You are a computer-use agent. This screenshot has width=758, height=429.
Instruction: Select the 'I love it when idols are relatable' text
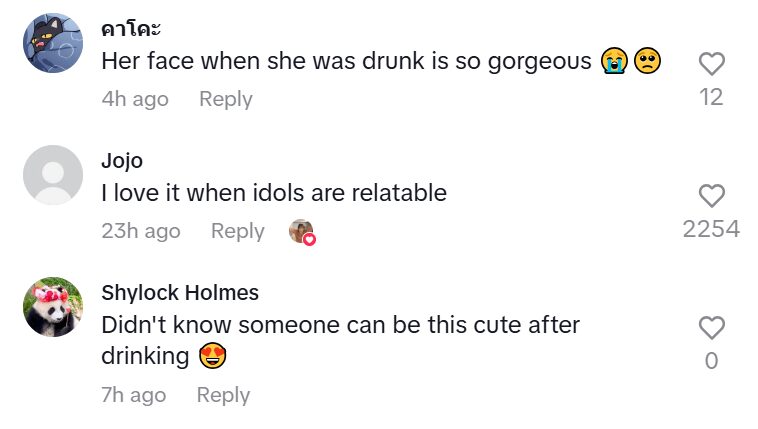(x=274, y=193)
